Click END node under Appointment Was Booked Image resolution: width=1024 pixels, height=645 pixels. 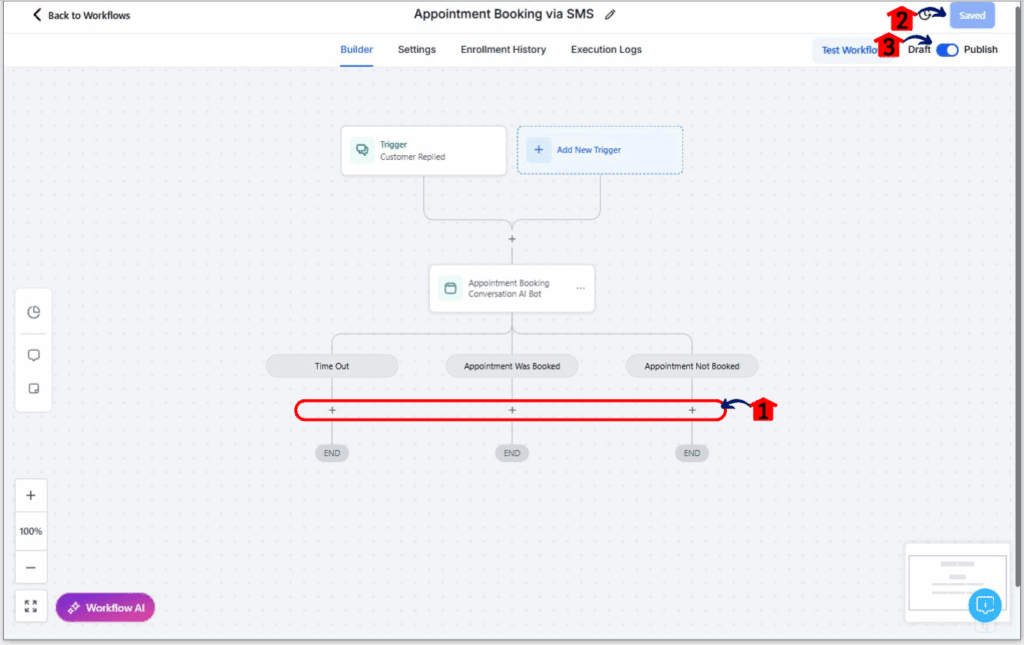pyautogui.click(x=512, y=453)
